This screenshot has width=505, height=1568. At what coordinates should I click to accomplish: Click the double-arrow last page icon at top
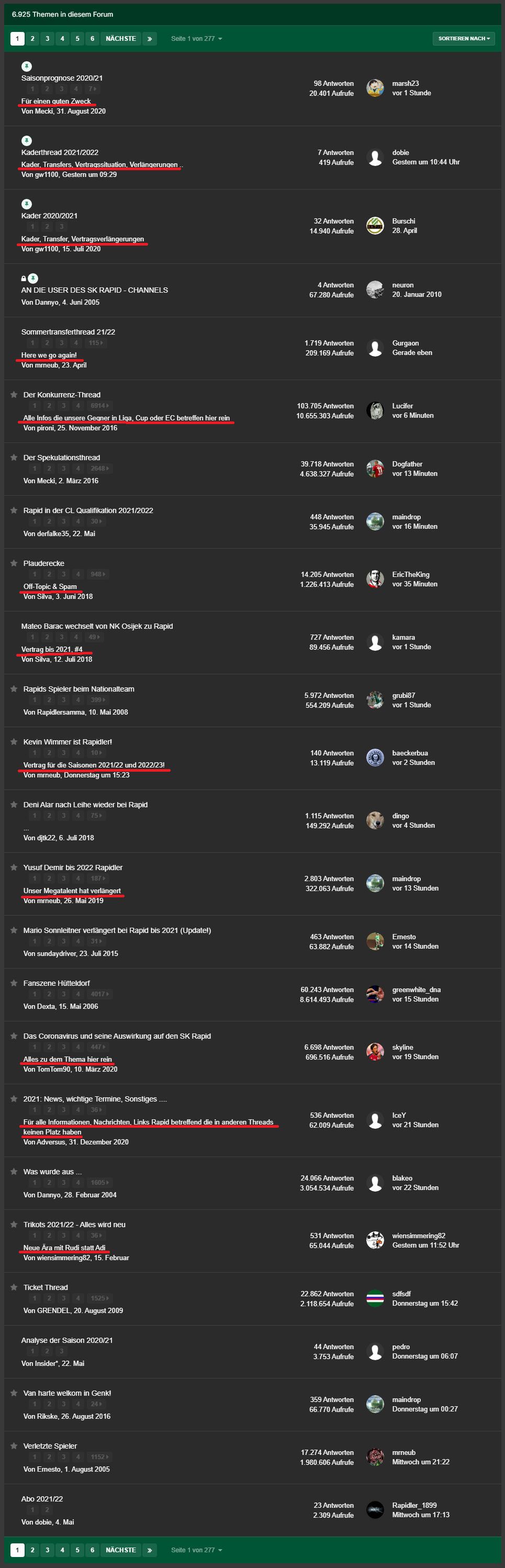click(x=150, y=38)
